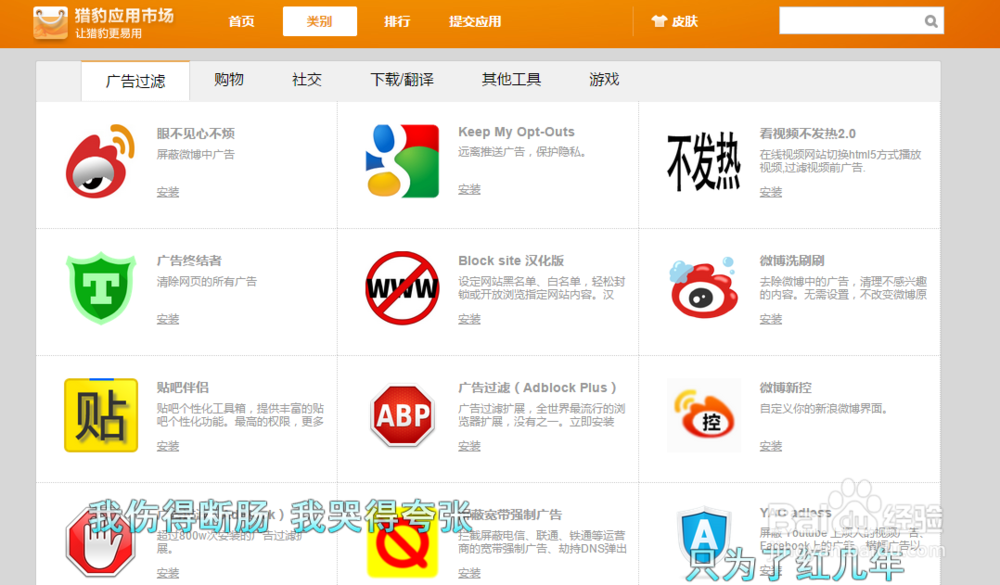Open the 广告过滤 (Adblock Plus) title

pos(537,387)
